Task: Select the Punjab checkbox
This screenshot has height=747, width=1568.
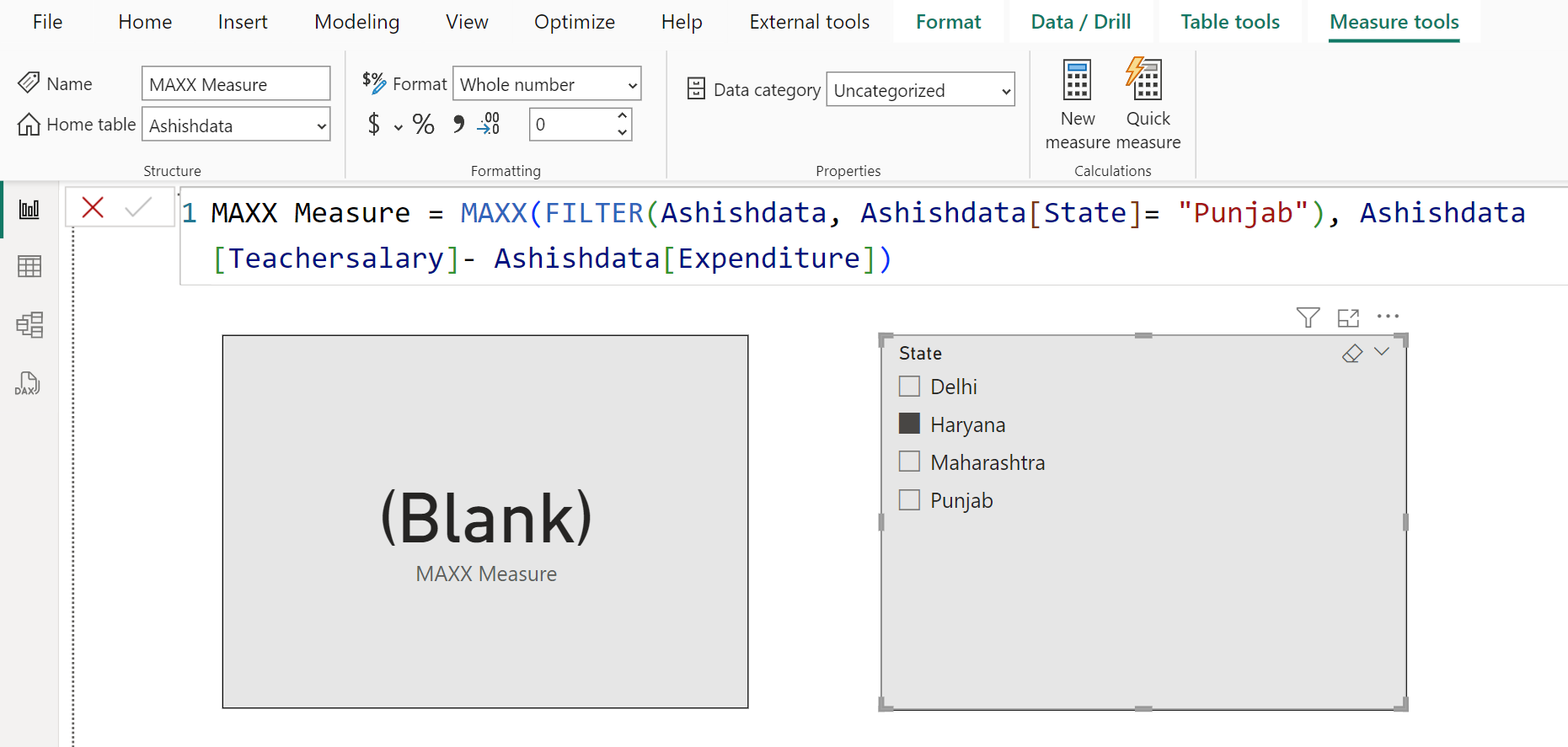Action: click(x=910, y=500)
